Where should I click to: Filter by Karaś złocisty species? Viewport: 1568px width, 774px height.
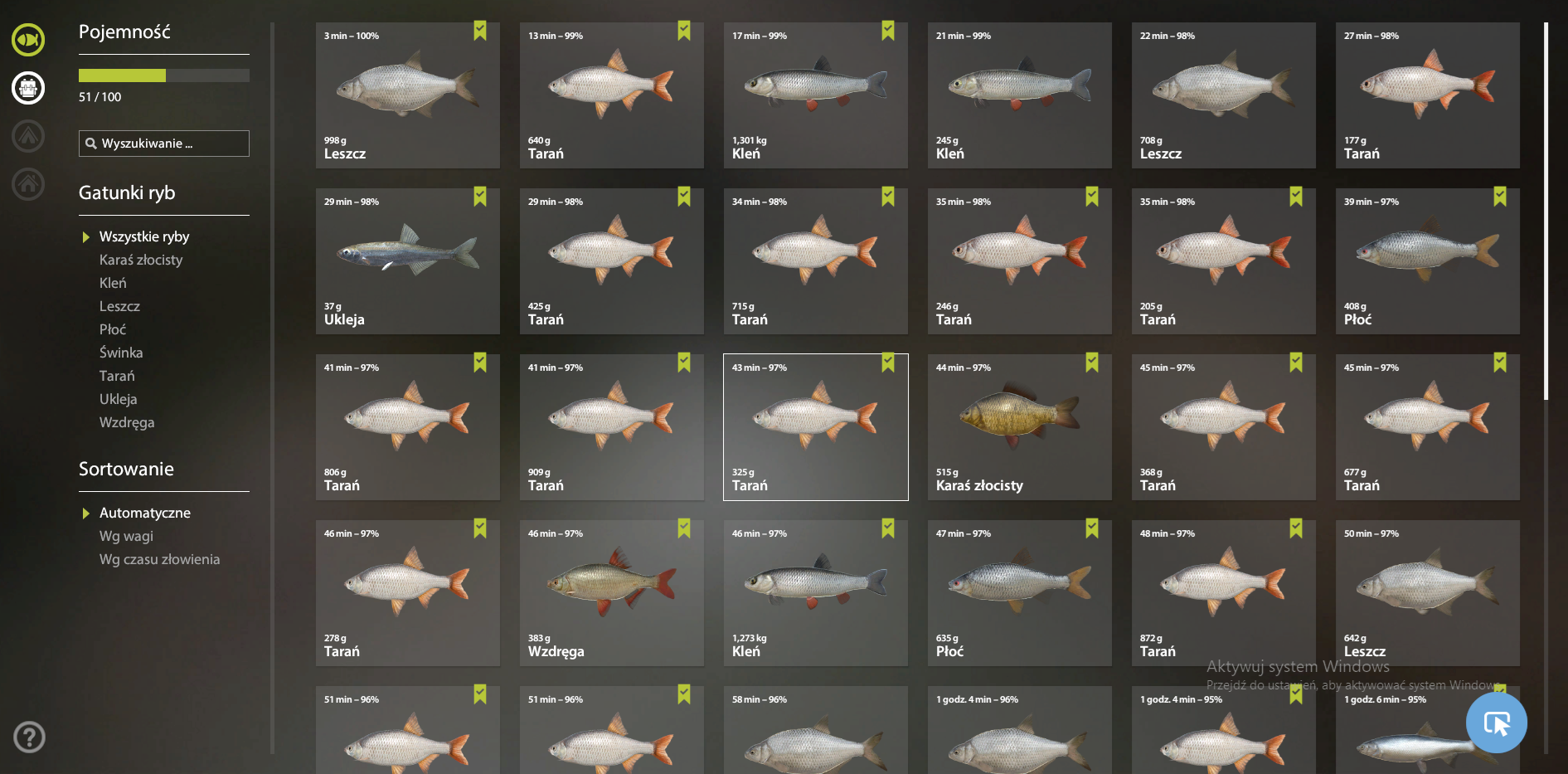[141, 260]
